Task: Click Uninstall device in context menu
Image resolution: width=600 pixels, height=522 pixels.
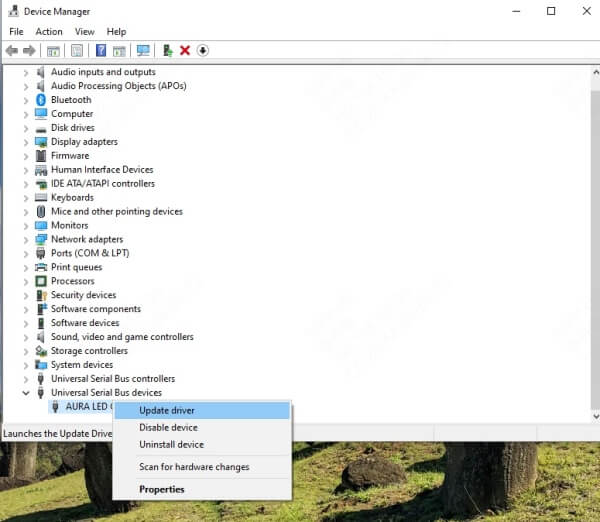Action: click(171, 445)
